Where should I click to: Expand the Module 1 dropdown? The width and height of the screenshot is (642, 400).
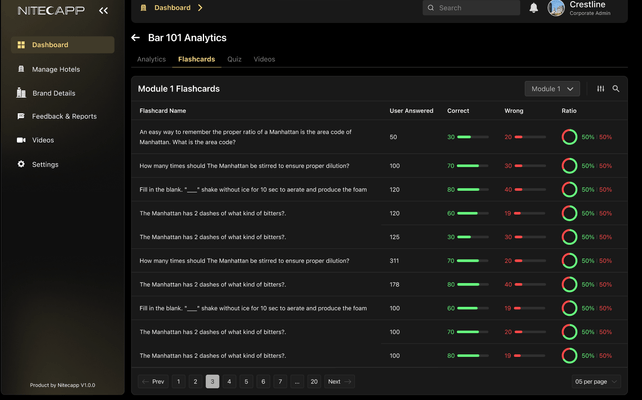click(x=552, y=88)
